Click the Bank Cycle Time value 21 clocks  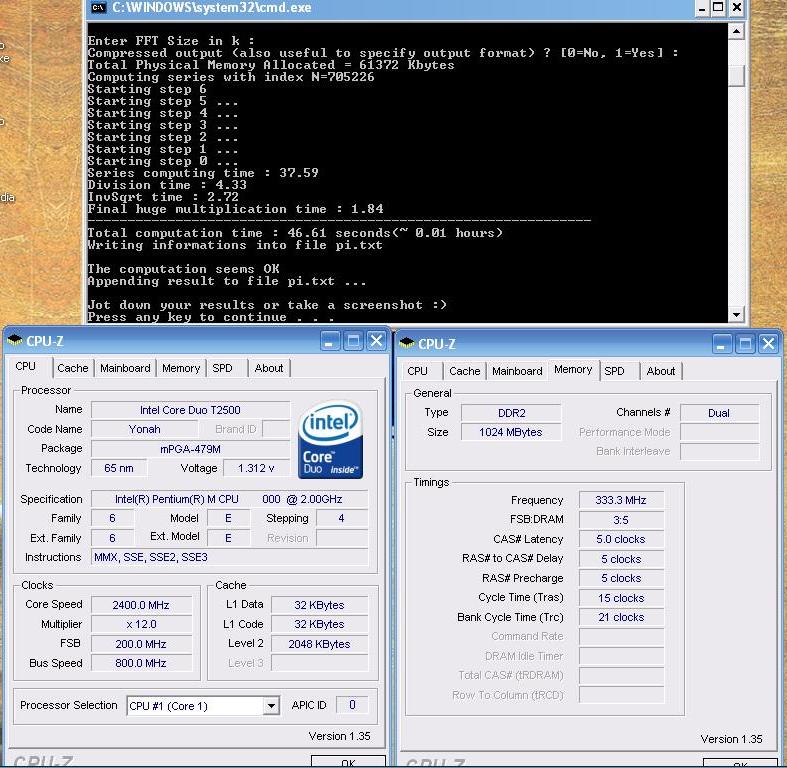coord(621,617)
